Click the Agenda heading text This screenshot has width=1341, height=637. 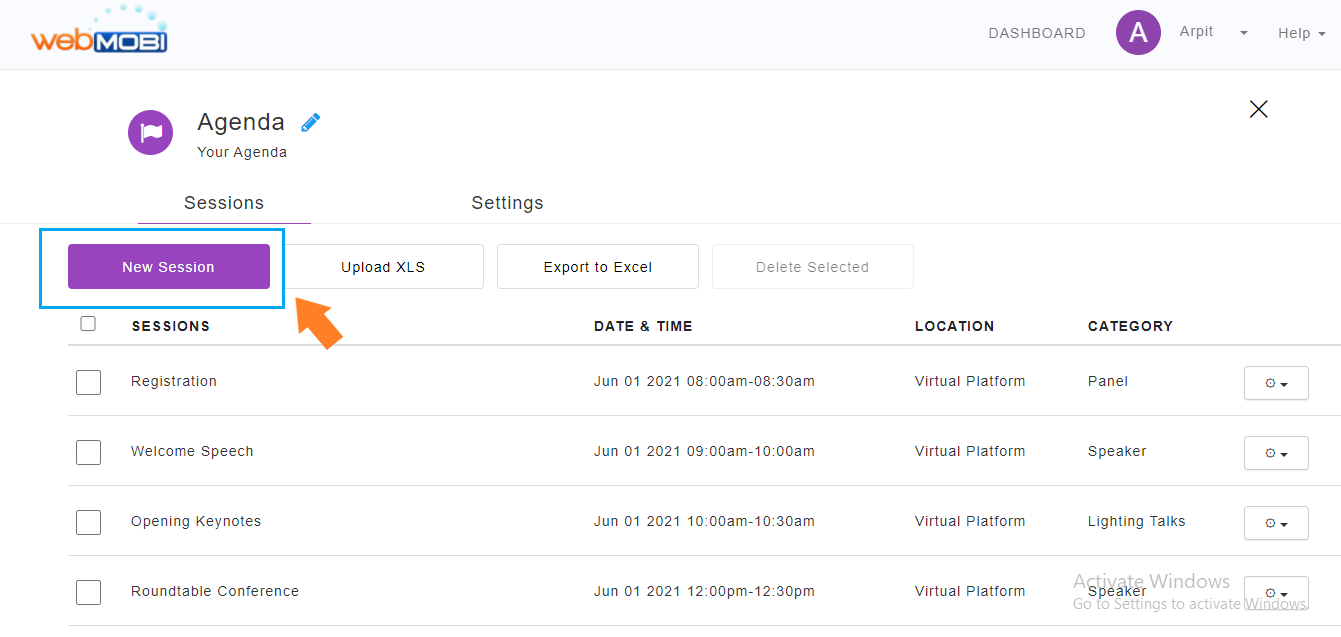tap(241, 122)
